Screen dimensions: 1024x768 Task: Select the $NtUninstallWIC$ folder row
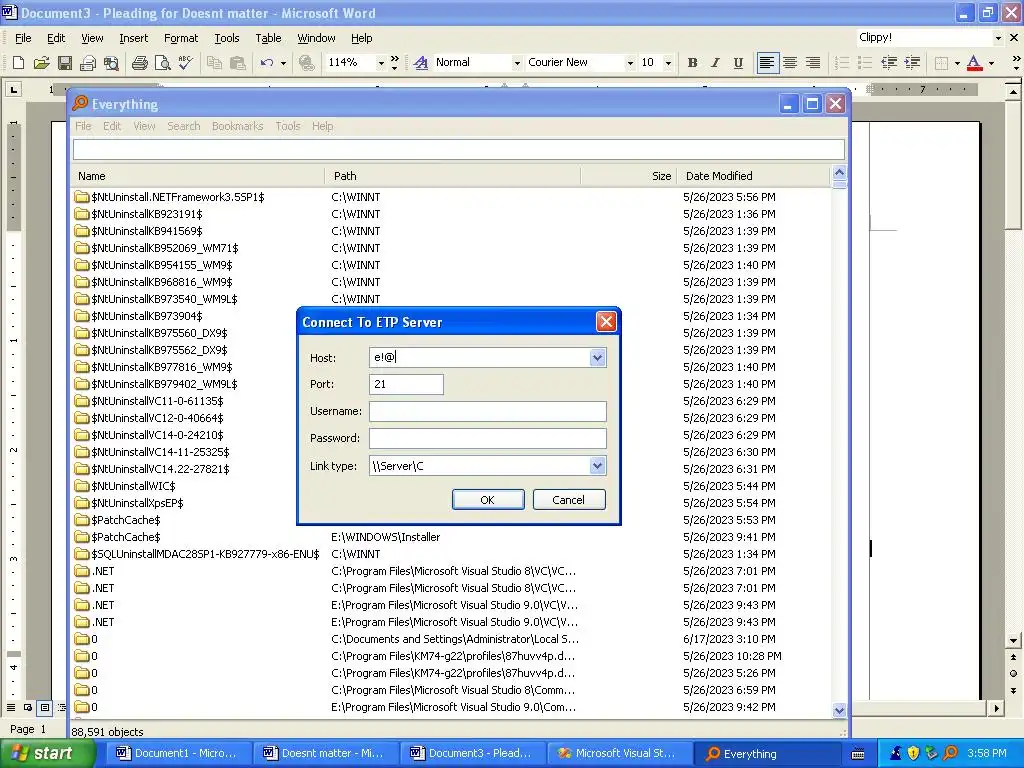[x=451, y=486]
